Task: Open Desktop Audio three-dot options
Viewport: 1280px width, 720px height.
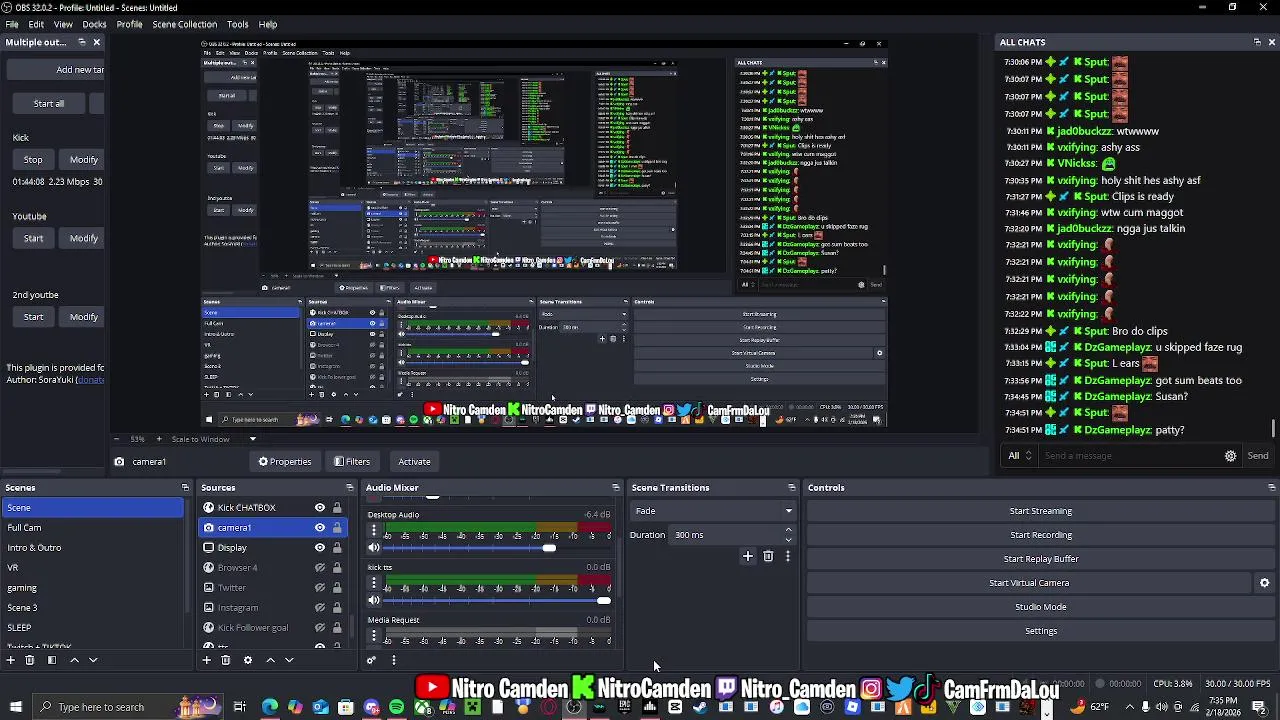Action: [374, 531]
